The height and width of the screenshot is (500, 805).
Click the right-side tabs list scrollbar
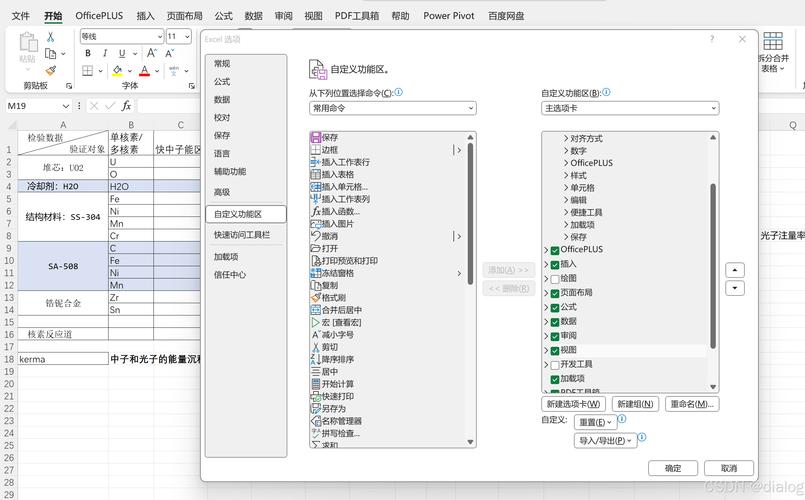click(x=713, y=265)
